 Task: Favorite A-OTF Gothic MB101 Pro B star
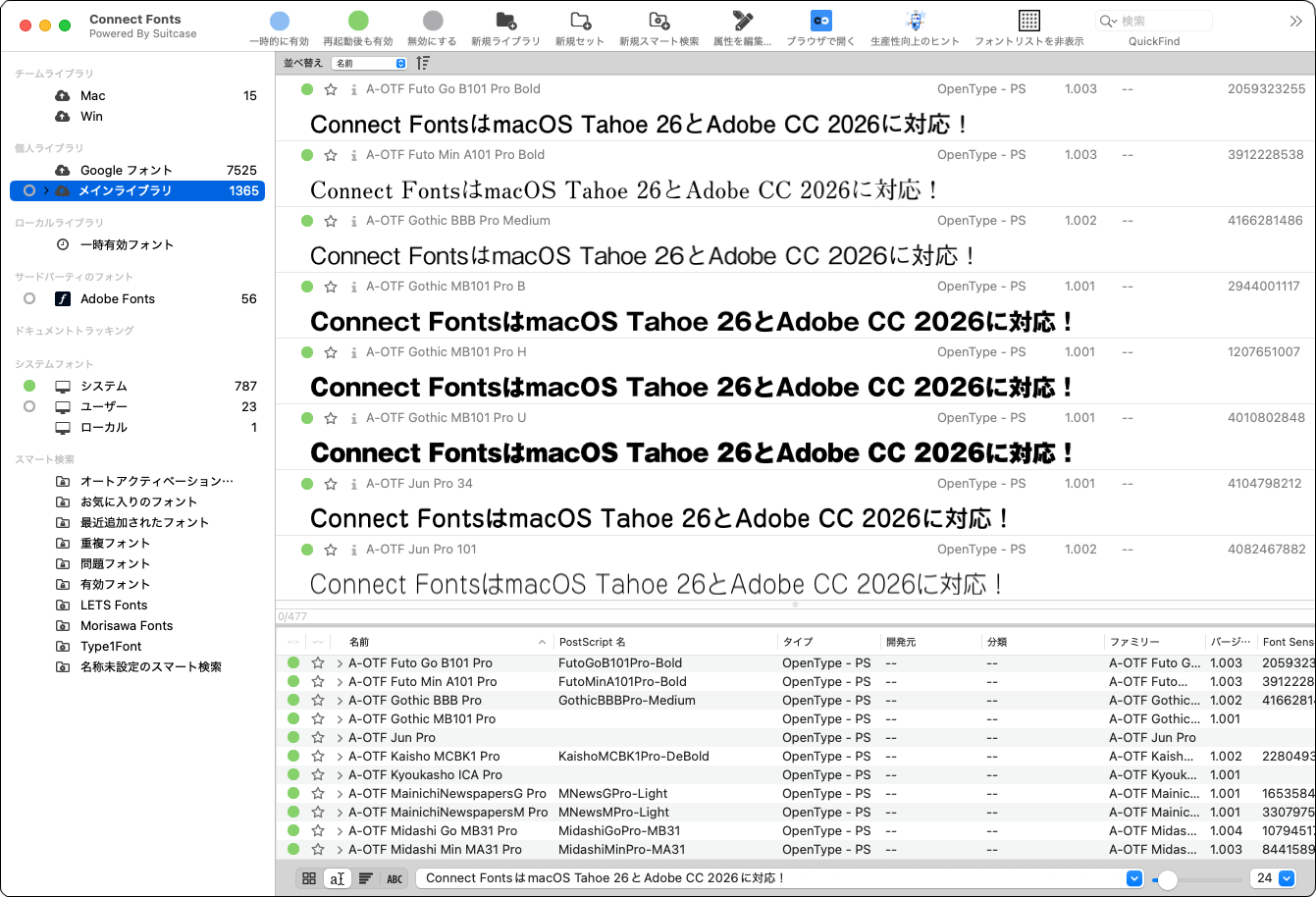[331, 287]
